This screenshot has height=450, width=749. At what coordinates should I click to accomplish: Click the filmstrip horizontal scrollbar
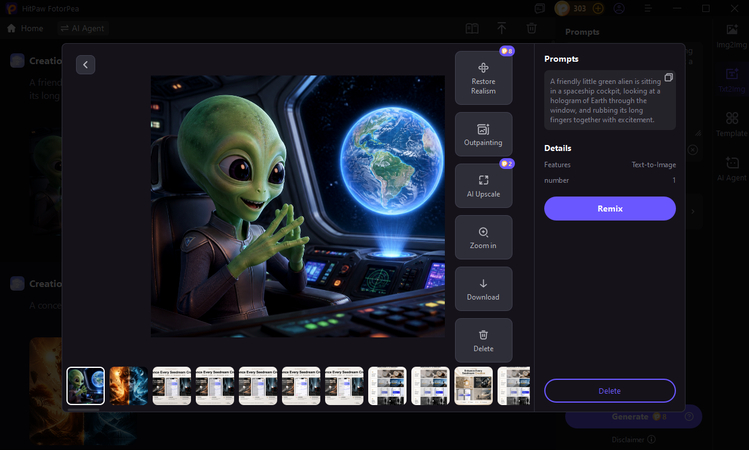coord(83,409)
